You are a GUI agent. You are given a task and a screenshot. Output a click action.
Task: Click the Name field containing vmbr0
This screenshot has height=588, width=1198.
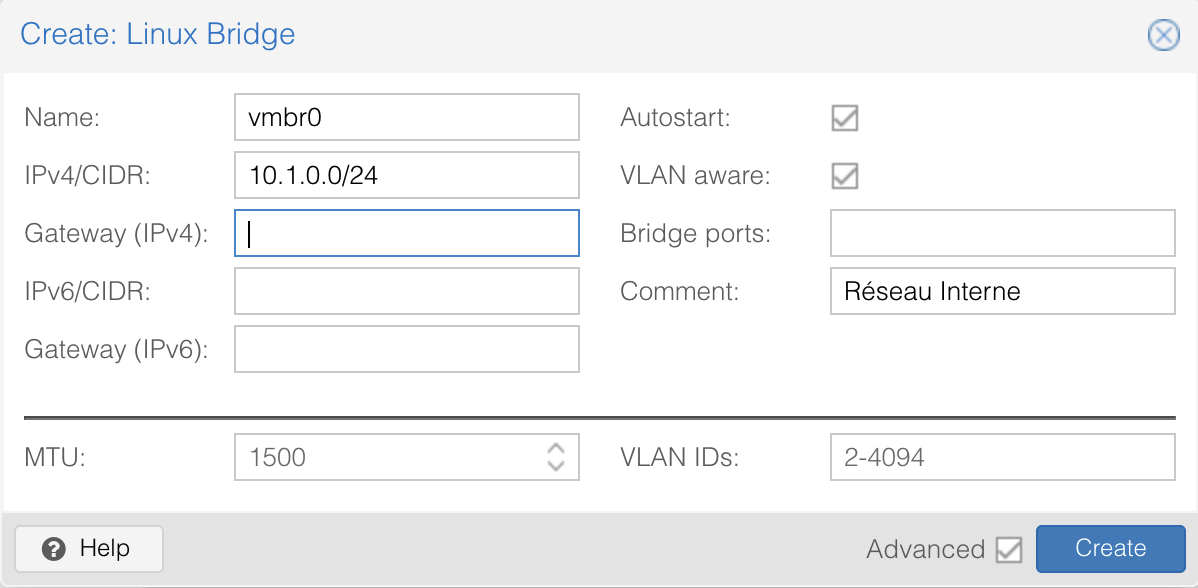[406, 118]
